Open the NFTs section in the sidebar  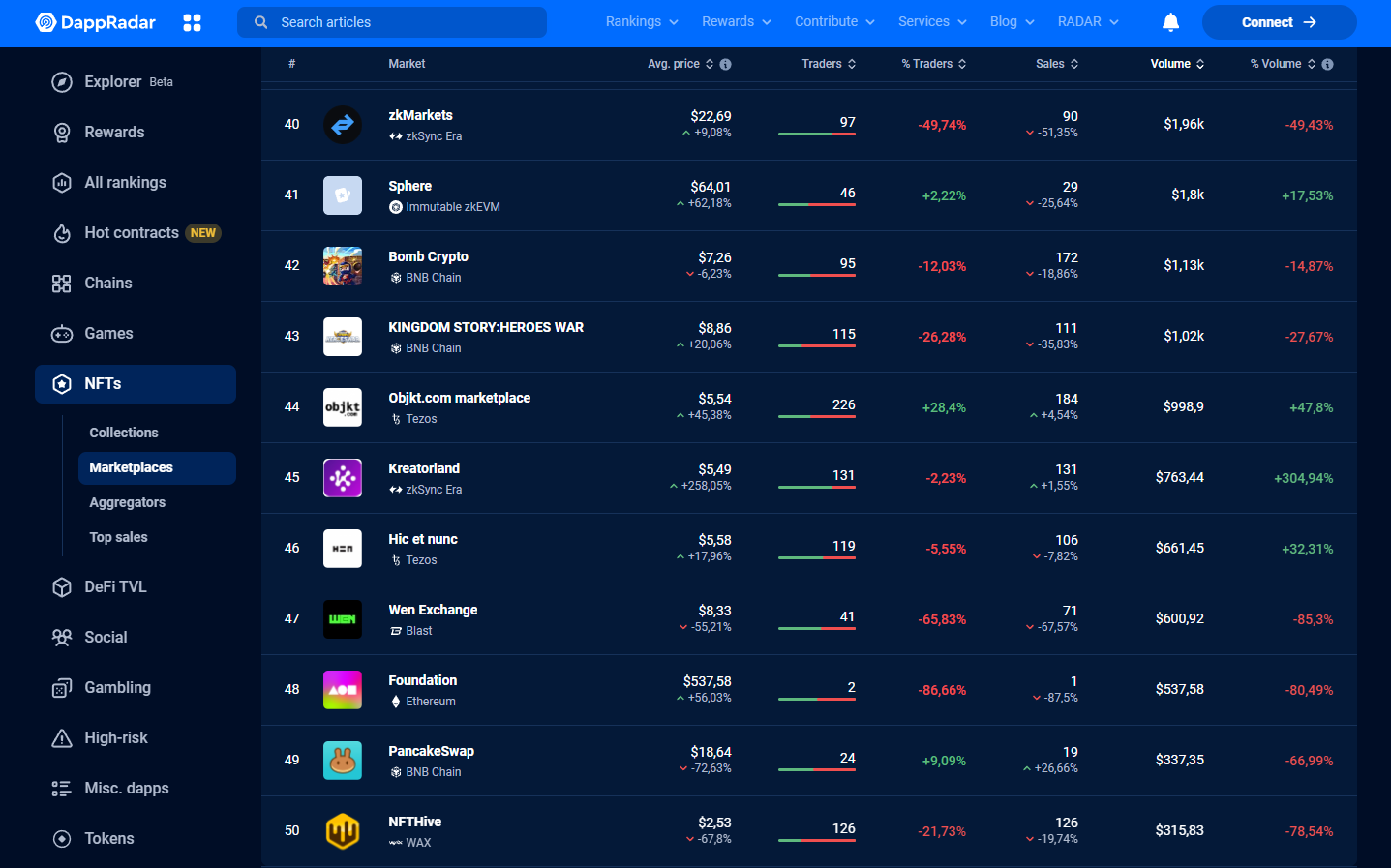coord(136,384)
